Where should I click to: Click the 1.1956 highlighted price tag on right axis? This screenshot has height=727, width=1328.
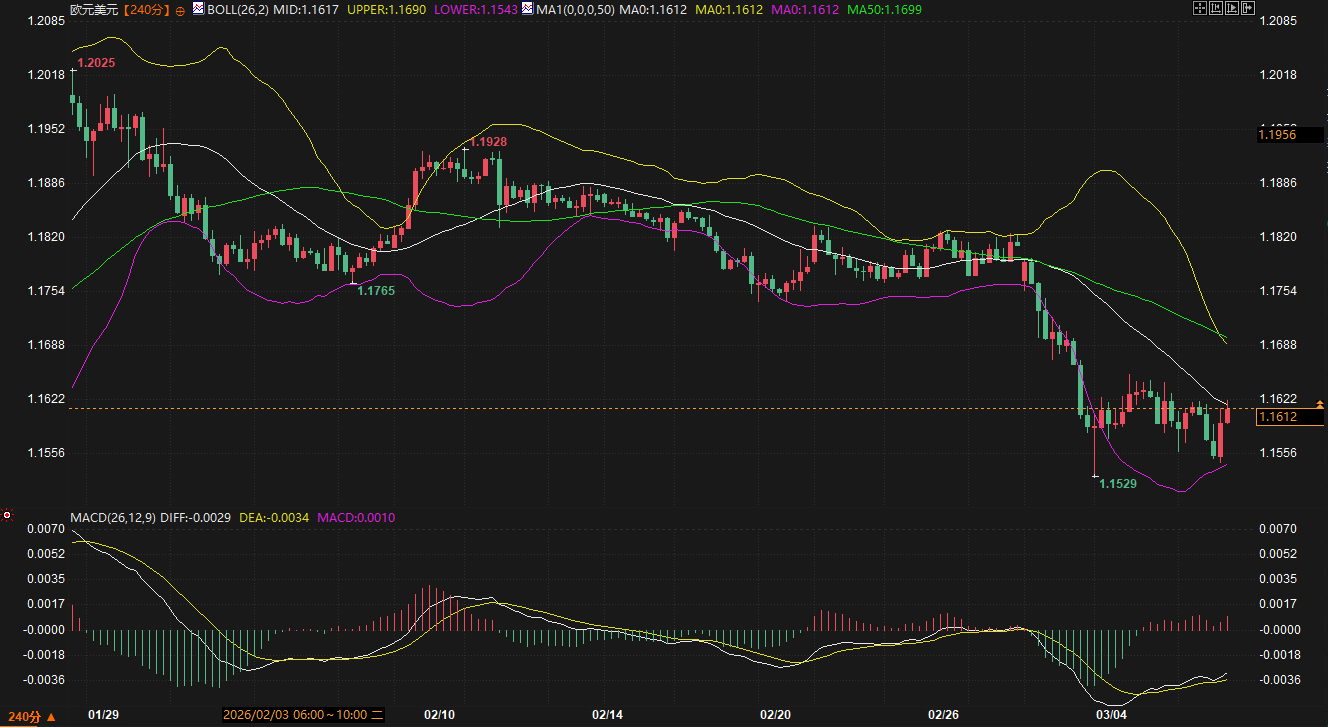pyautogui.click(x=1278, y=134)
